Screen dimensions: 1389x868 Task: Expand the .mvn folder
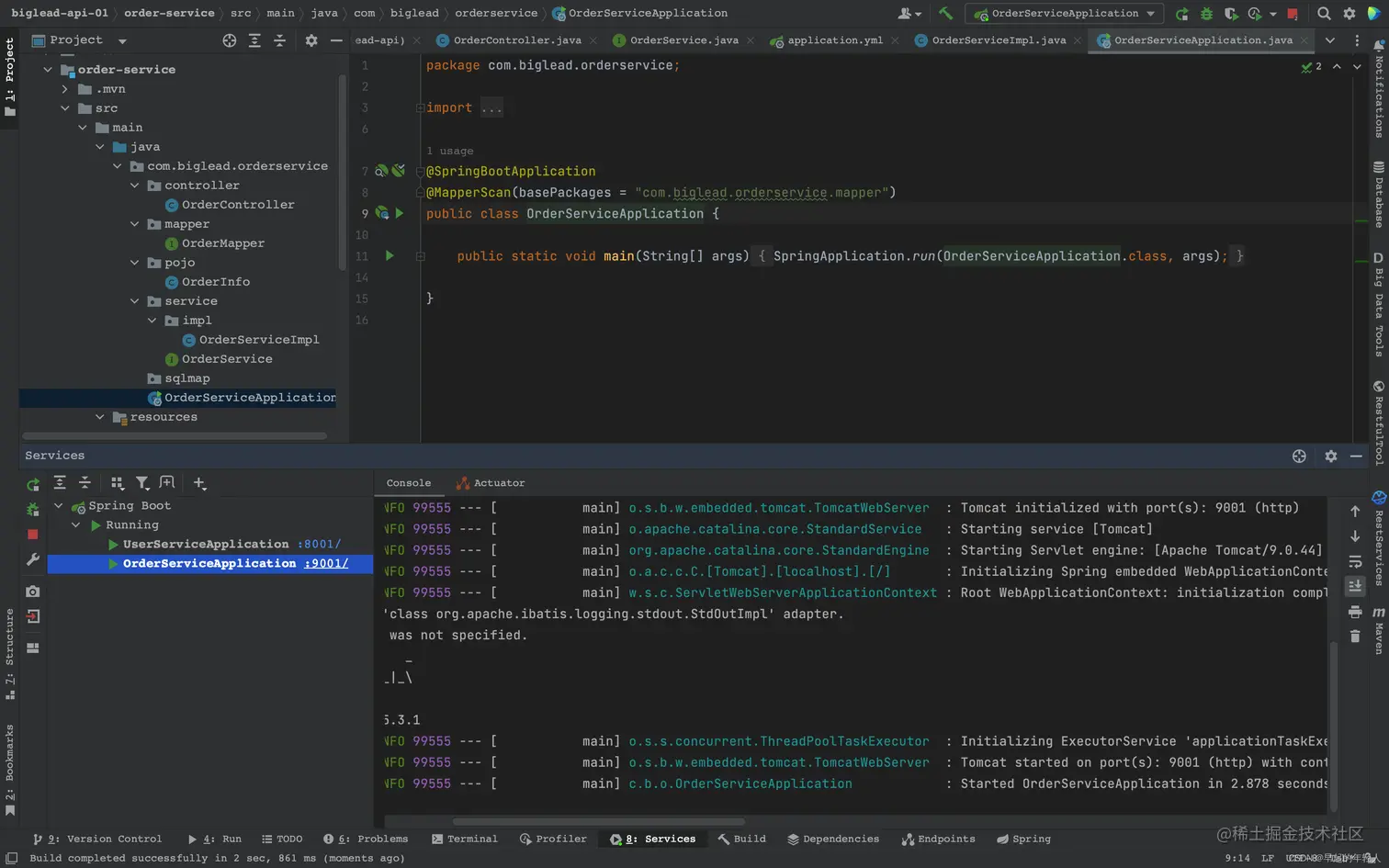pyautogui.click(x=65, y=89)
